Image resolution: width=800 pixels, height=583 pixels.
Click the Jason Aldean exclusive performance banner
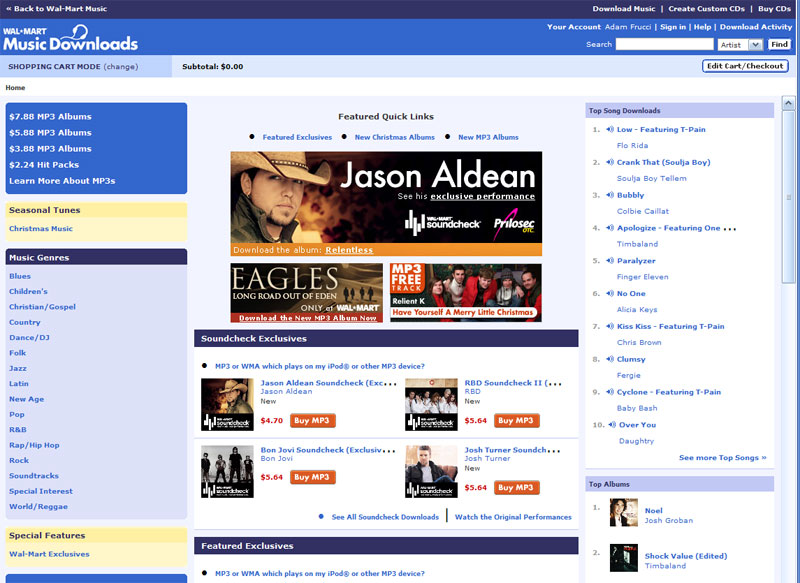(x=386, y=198)
